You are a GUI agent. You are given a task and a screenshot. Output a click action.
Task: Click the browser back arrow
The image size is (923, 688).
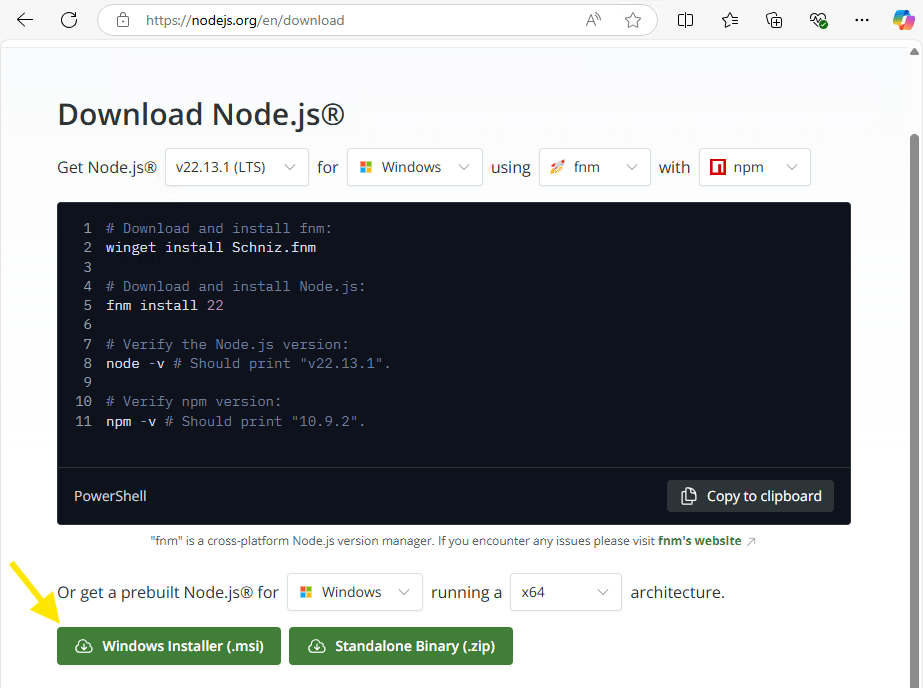point(25,20)
